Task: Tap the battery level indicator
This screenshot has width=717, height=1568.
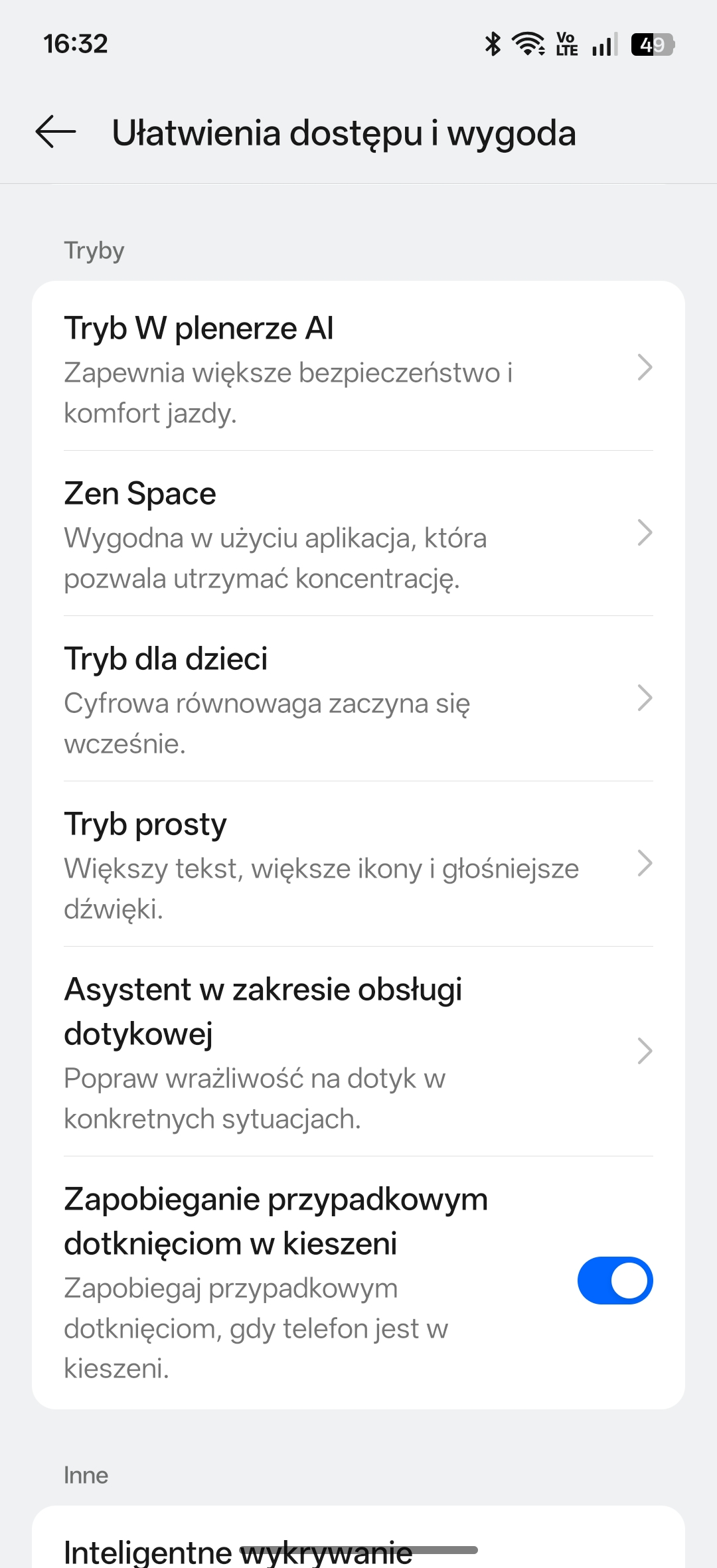Action: (653, 44)
